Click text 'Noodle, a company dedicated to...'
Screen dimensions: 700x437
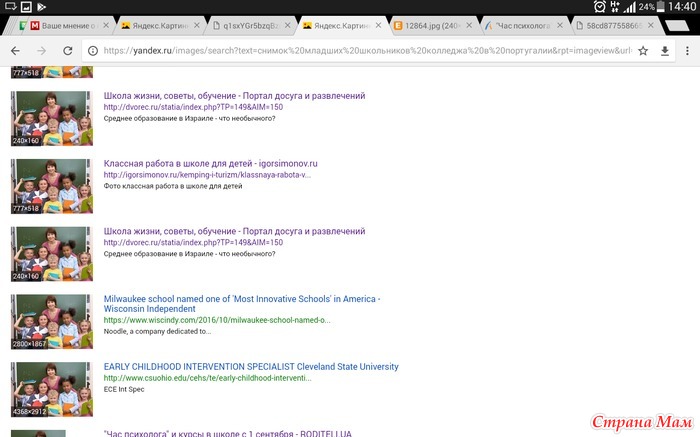pos(157,332)
